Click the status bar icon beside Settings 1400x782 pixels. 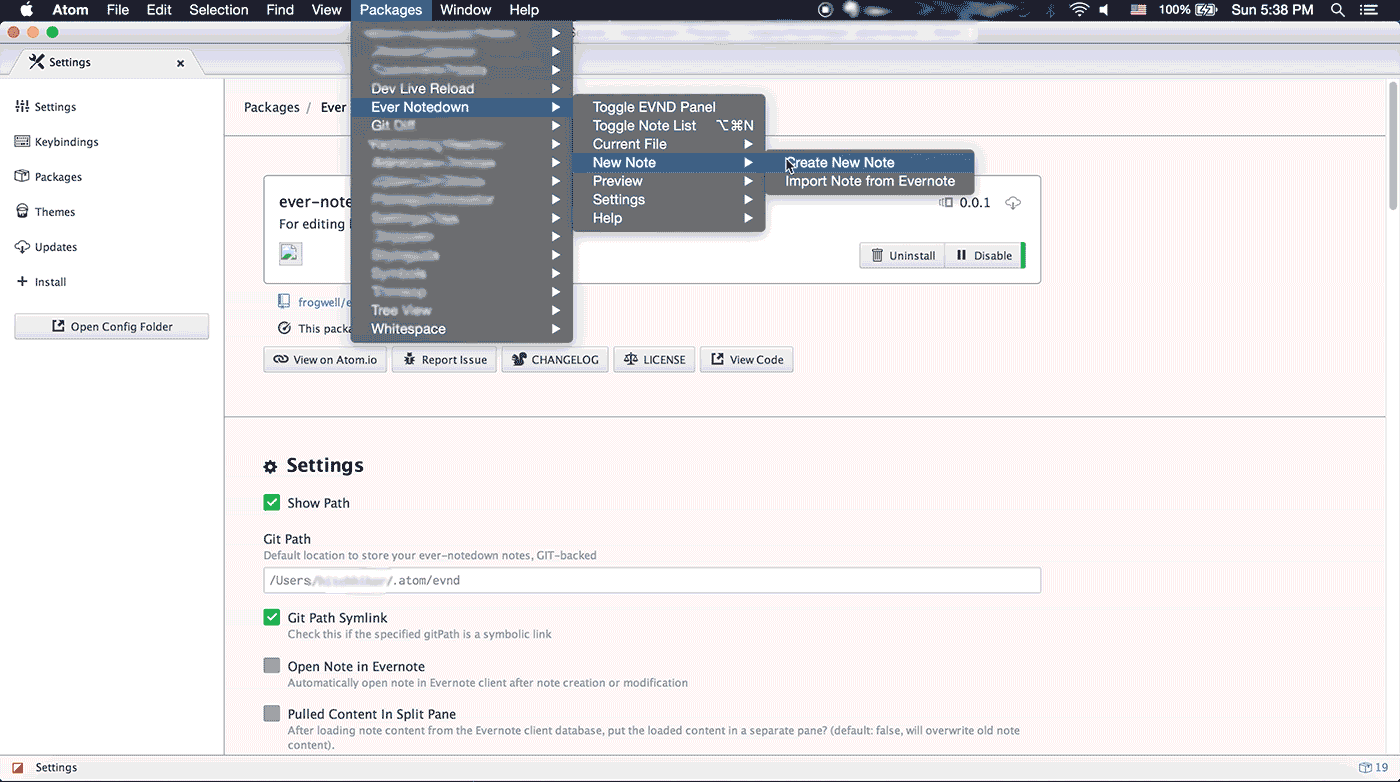pyautogui.click(x=17, y=768)
